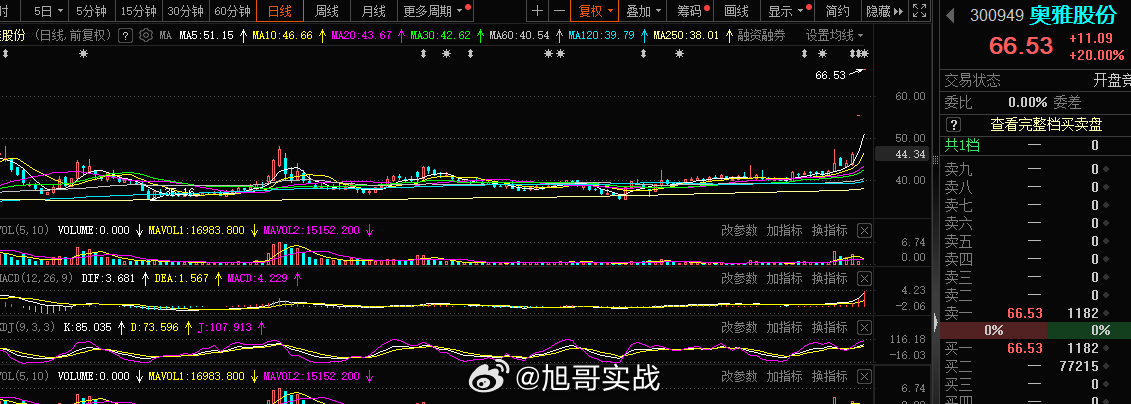The image size is (1131, 404).
Task: Close the VOL panel above MACD
Action: [x=864, y=231]
